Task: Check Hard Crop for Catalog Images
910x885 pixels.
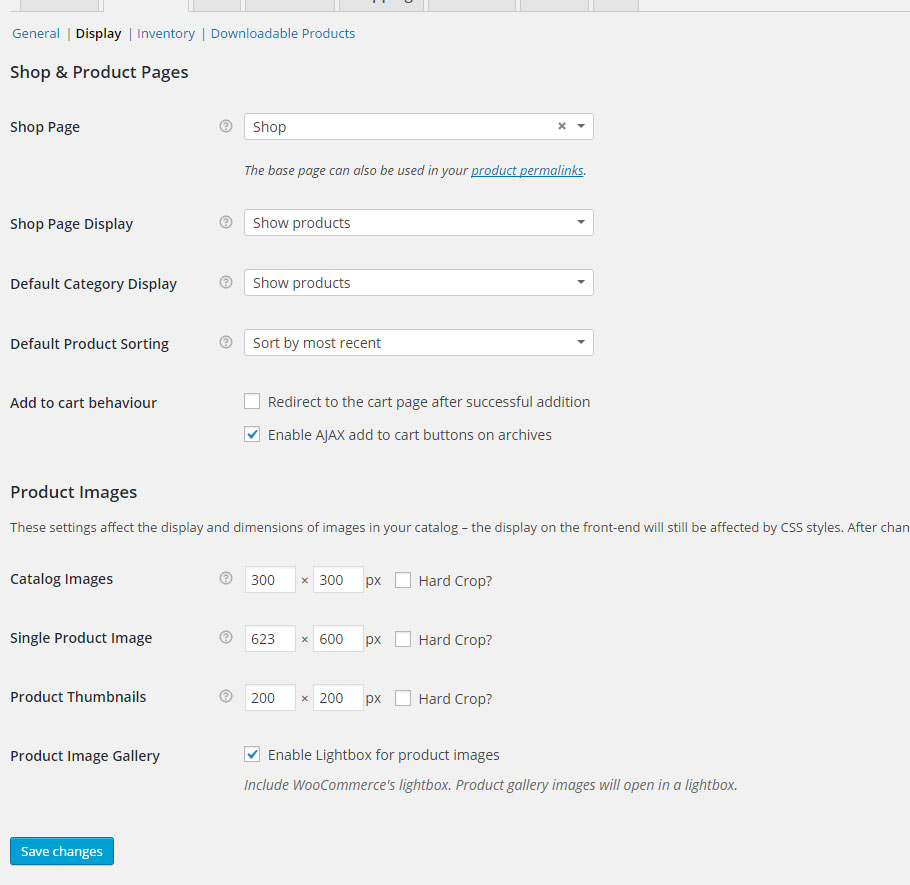Action: coord(403,580)
